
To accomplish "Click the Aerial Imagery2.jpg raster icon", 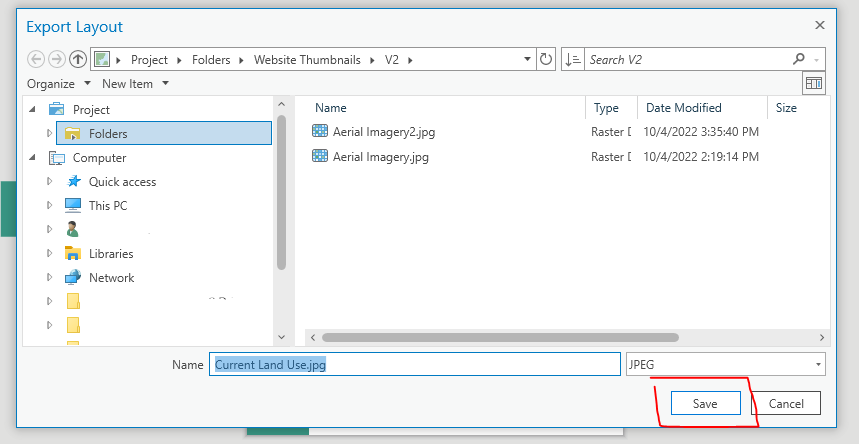I will [x=319, y=131].
